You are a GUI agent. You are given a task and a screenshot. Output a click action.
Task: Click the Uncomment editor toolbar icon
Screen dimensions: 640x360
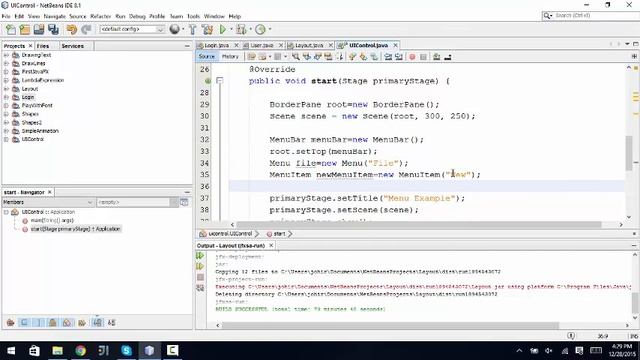[x=448, y=57]
